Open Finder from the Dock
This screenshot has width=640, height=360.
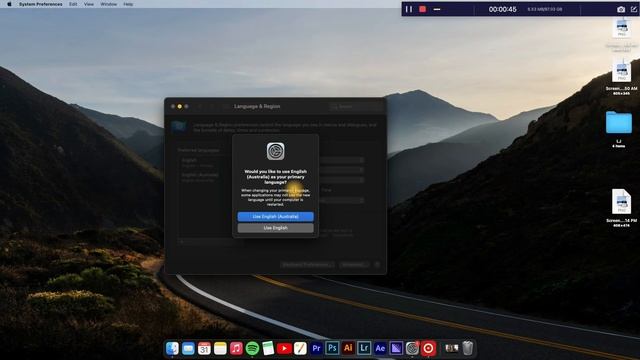click(x=172, y=348)
